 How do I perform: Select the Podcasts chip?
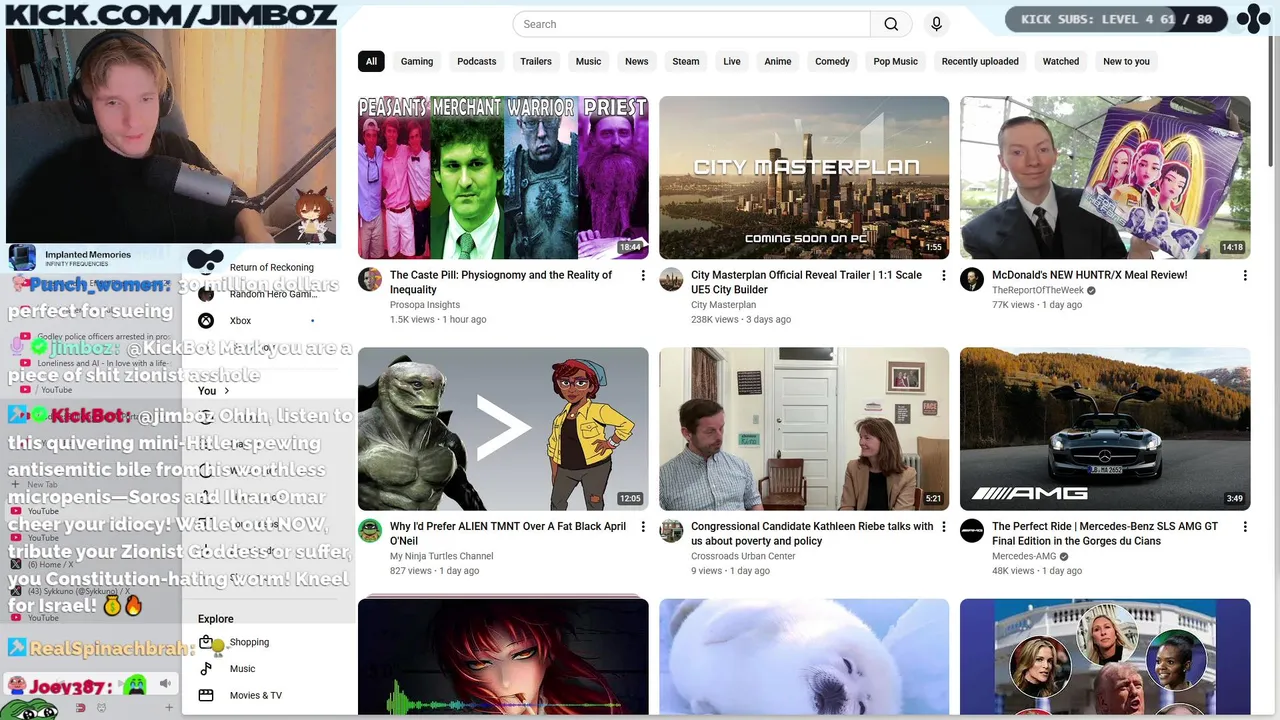[477, 61]
